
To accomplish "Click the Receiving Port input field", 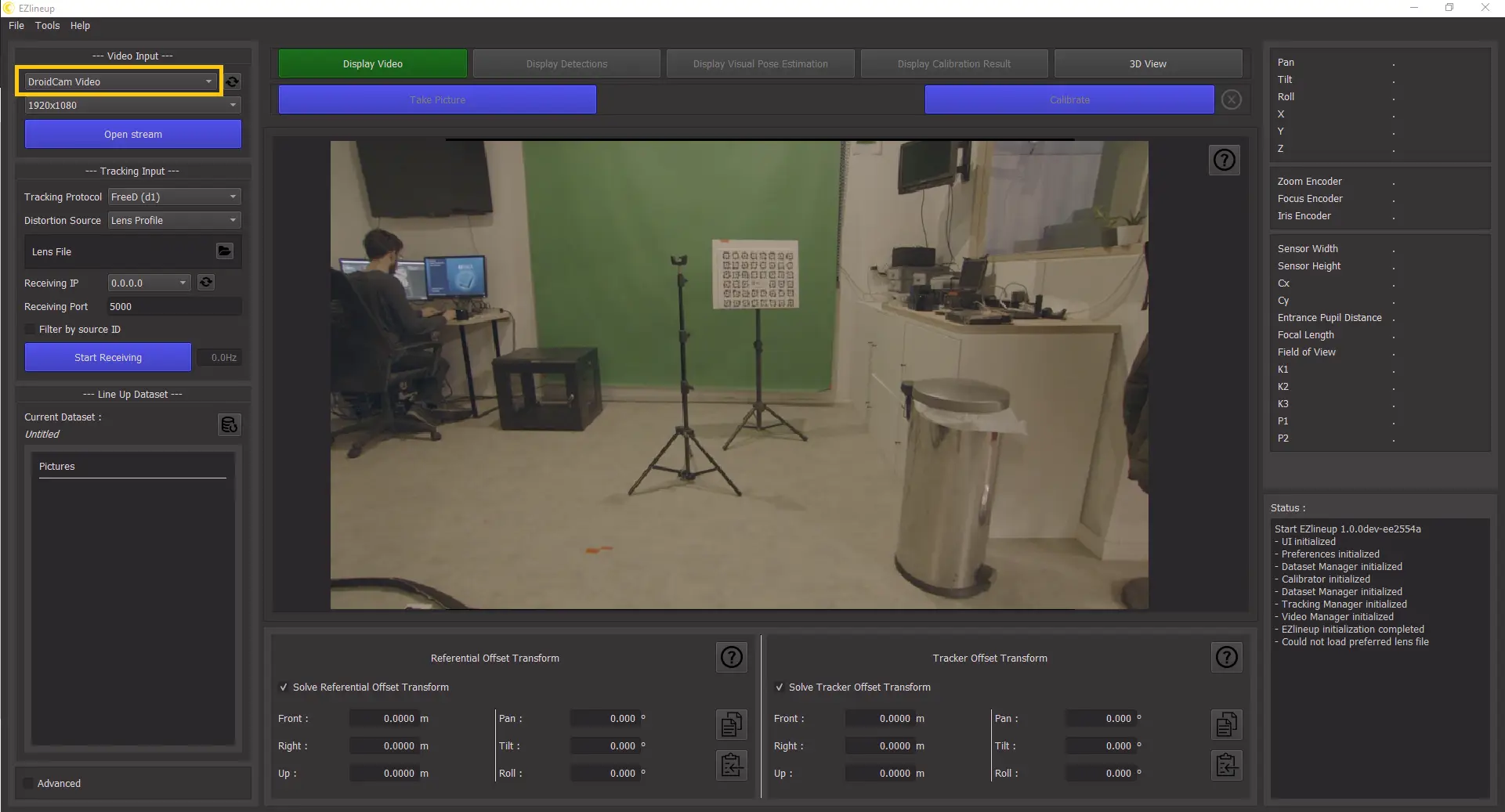I will (x=173, y=307).
